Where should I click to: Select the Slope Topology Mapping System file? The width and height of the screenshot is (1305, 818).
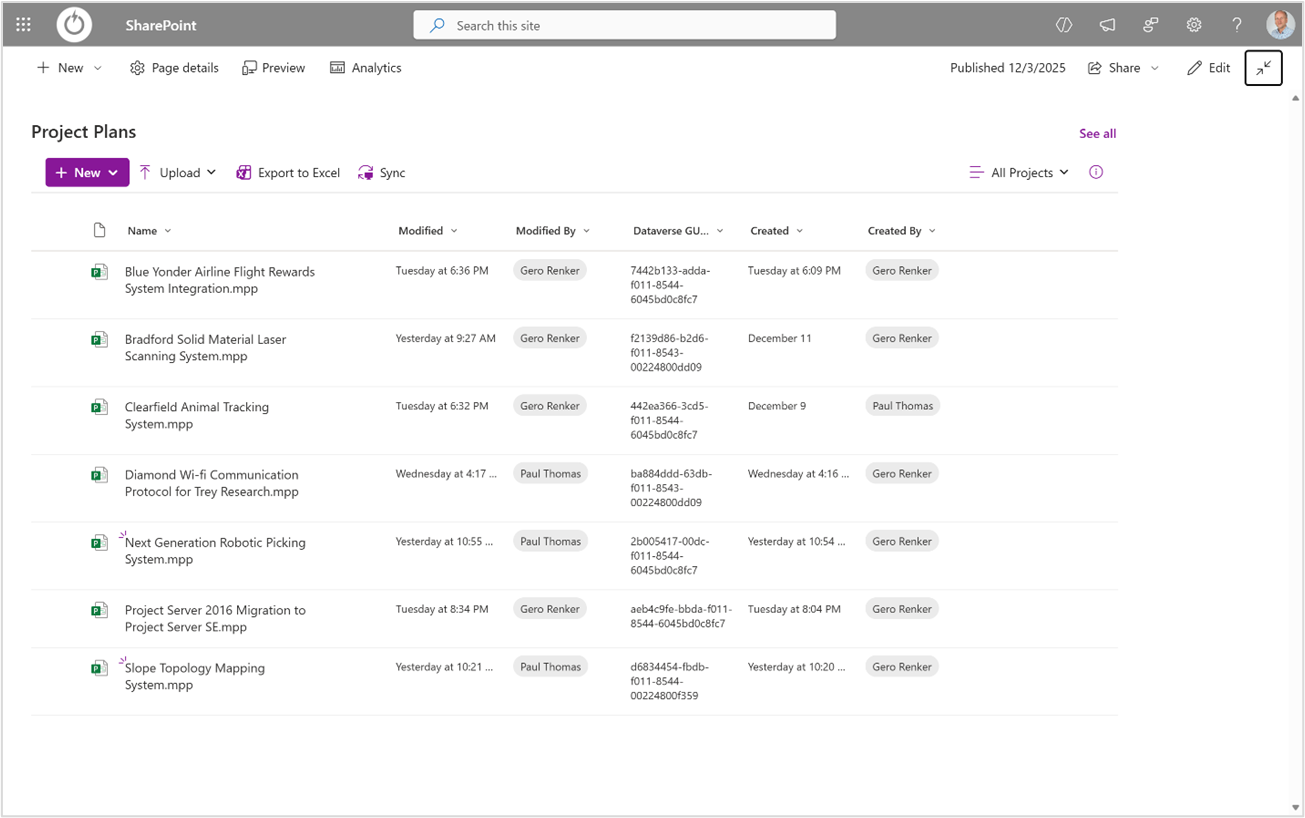[x=193, y=676]
